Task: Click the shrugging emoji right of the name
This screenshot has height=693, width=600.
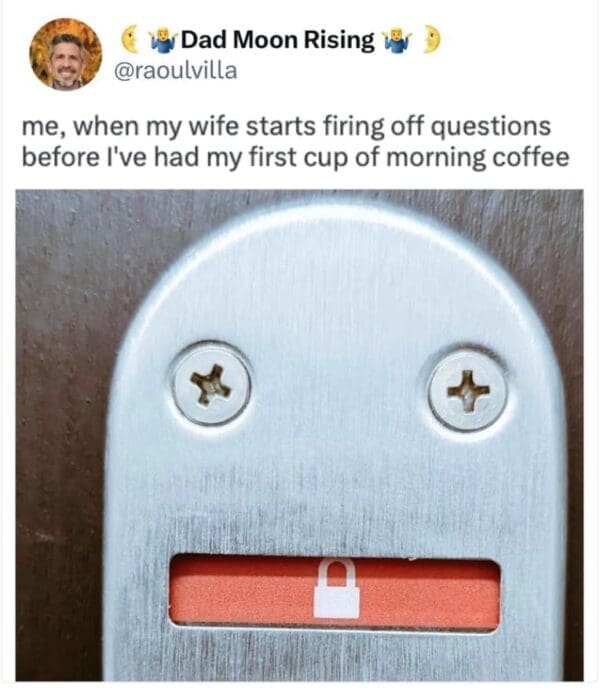Action: [x=398, y=41]
